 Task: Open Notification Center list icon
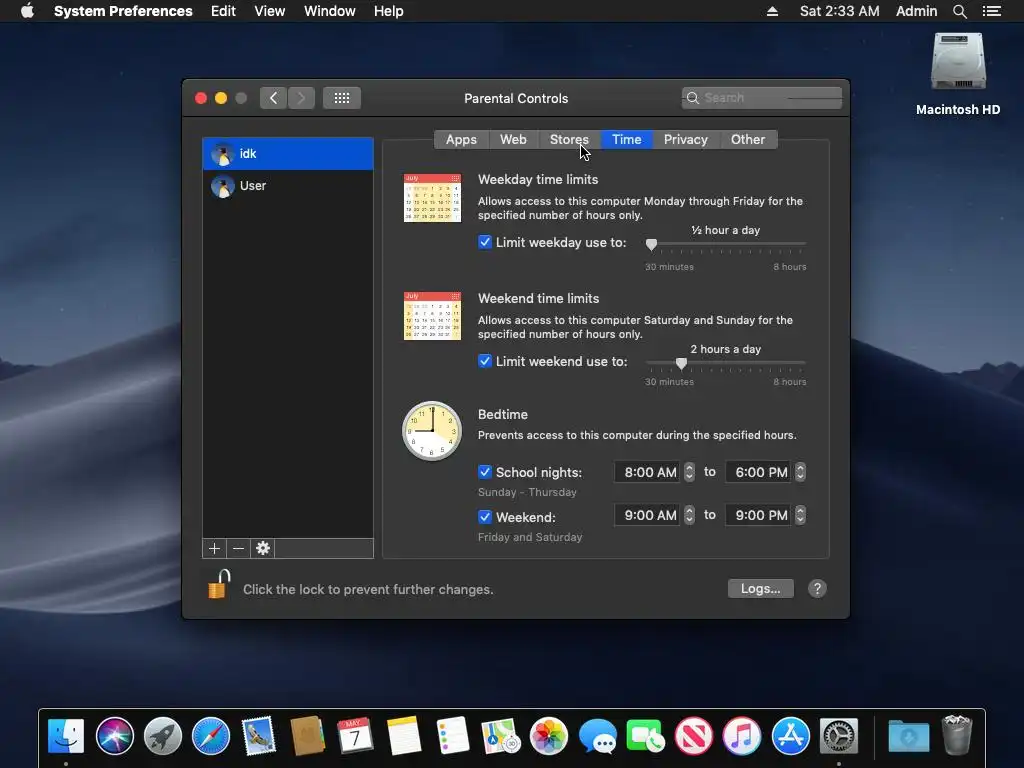point(992,11)
